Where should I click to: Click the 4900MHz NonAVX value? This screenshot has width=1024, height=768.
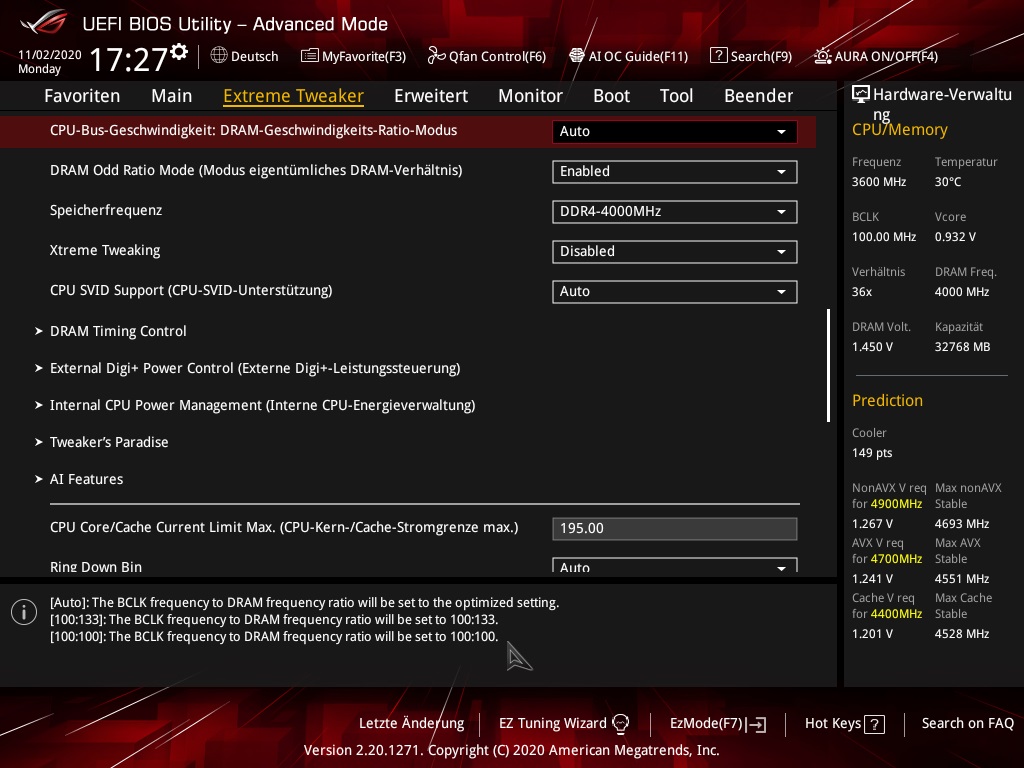click(x=896, y=504)
